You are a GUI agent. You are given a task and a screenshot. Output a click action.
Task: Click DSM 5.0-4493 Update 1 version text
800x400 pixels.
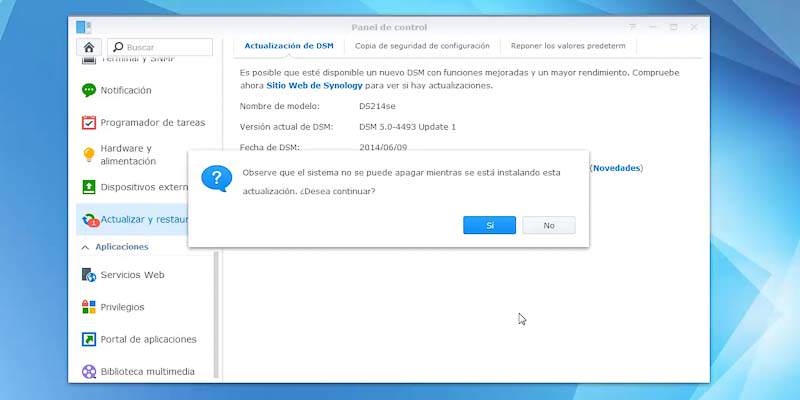(x=407, y=127)
